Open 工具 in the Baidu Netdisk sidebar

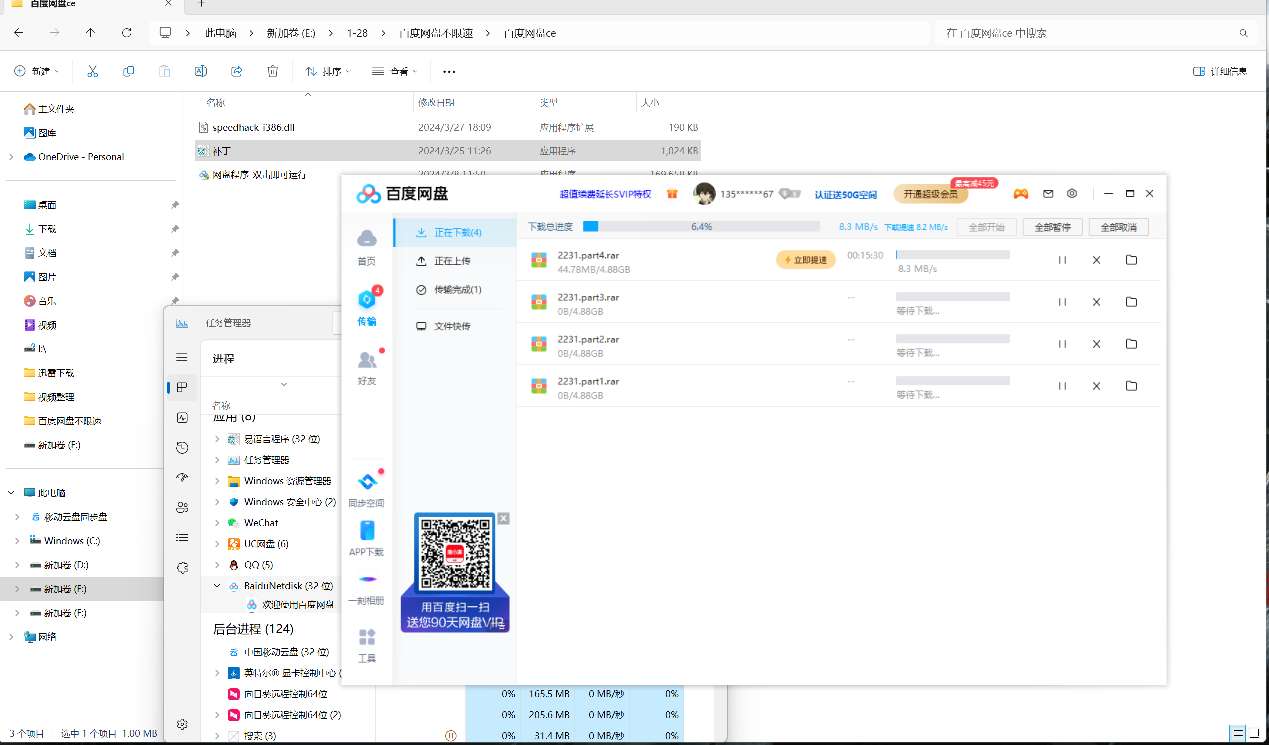tap(367, 644)
